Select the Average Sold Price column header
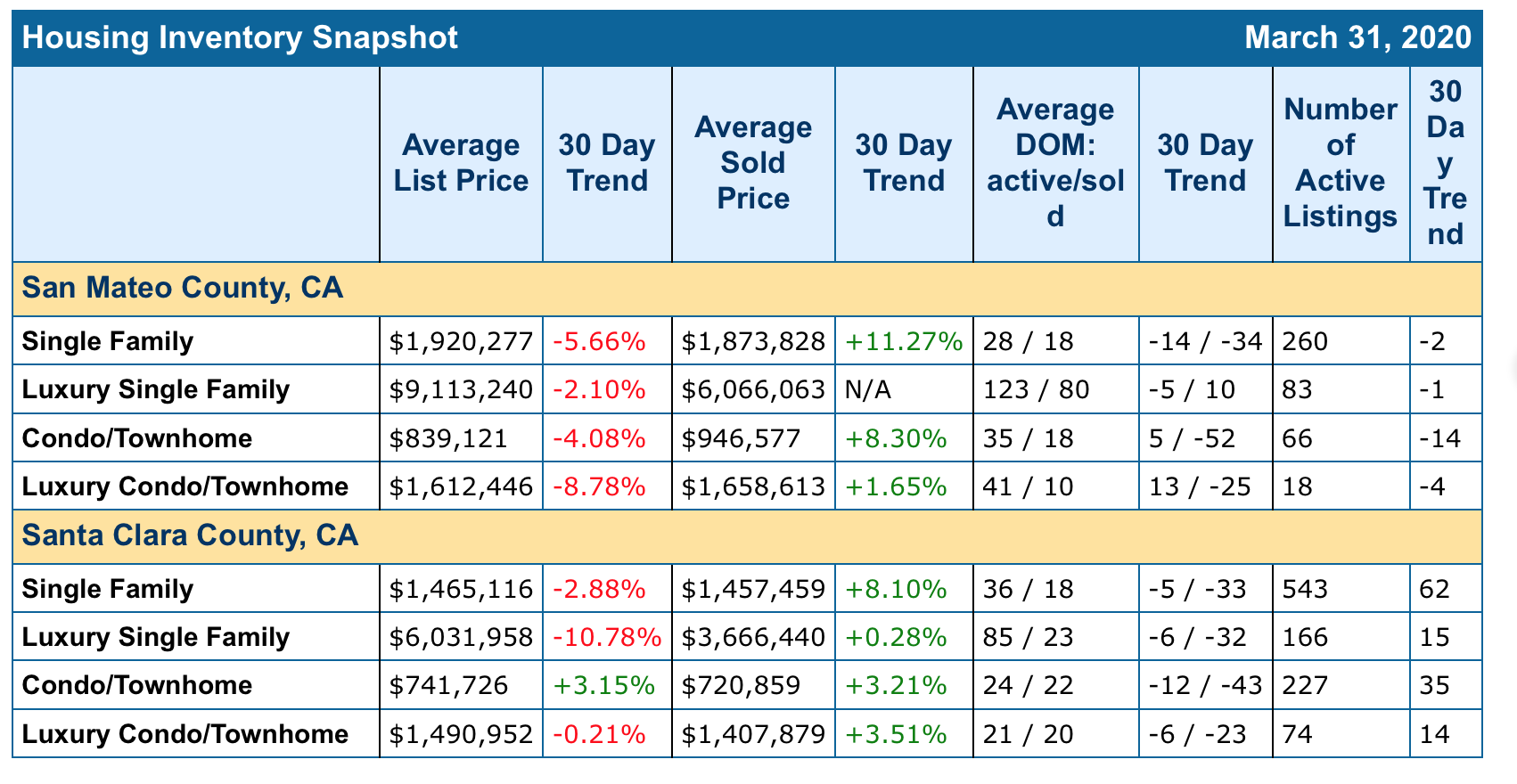The height and width of the screenshot is (784, 1517). pyautogui.click(x=753, y=163)
